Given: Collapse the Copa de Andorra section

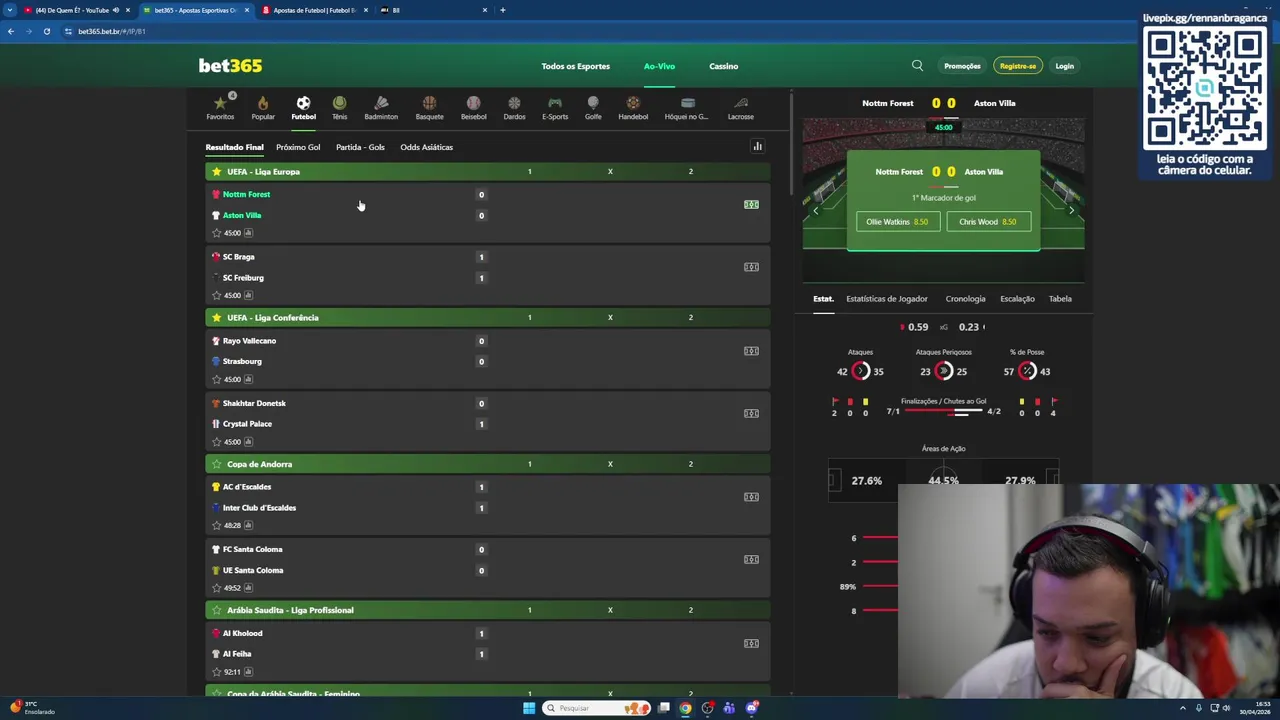Looking at the screenshot, I should tap(488, 464).
